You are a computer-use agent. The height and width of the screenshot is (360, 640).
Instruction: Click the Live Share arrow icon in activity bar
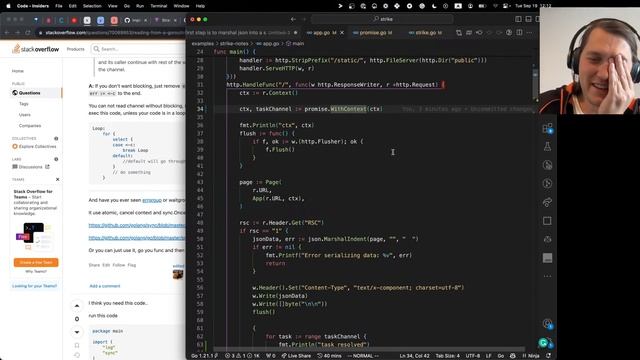point(547,202)
